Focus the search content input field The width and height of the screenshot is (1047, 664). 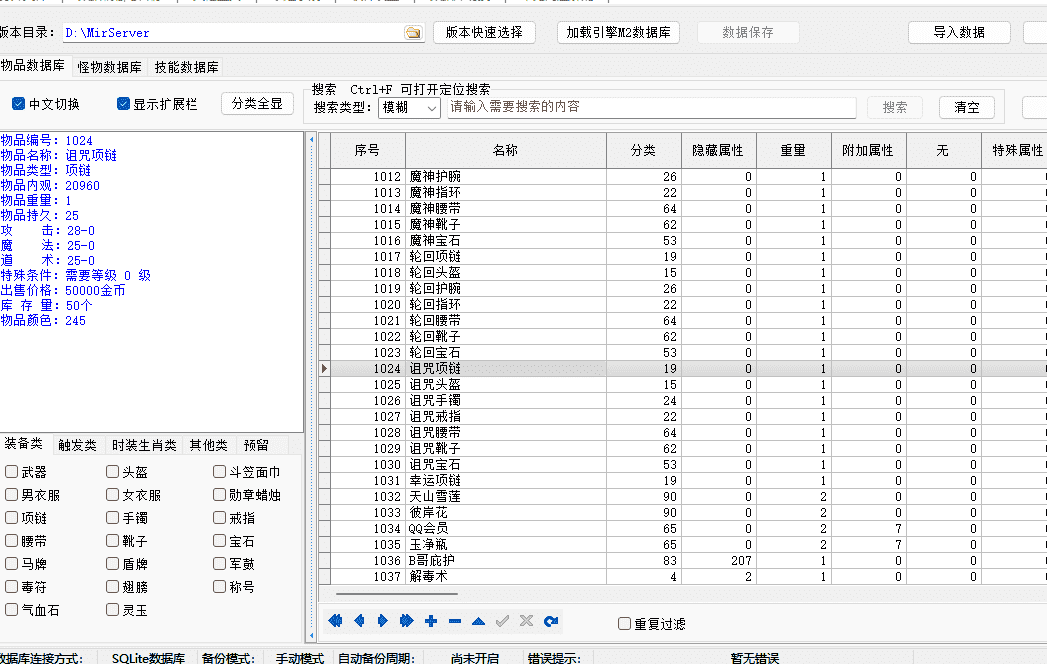[651, 107]
